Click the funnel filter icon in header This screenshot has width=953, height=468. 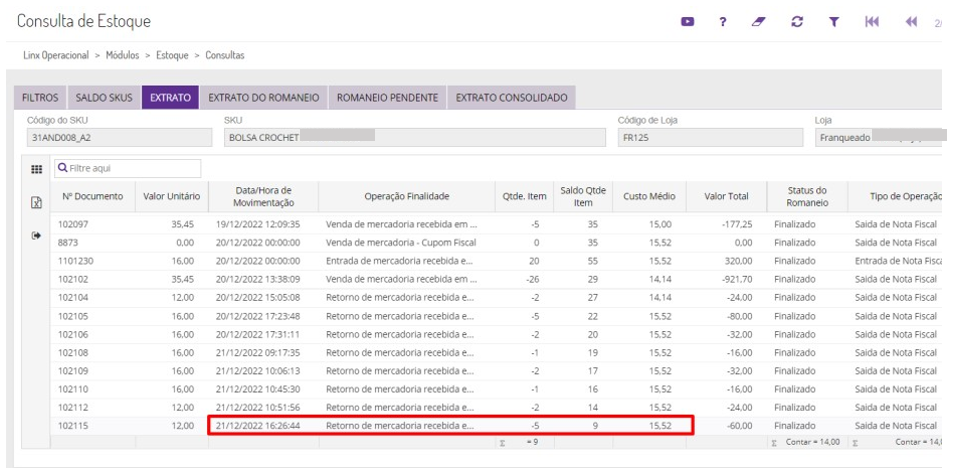click(x=833, y=22)
